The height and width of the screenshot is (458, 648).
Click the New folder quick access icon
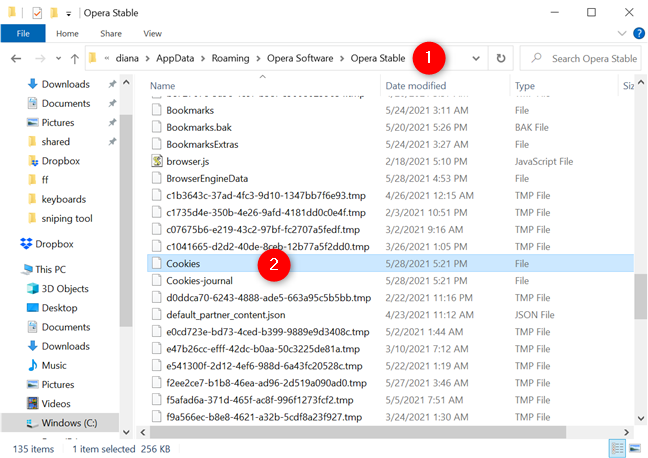pyautogui.click(x=54, y=13)
